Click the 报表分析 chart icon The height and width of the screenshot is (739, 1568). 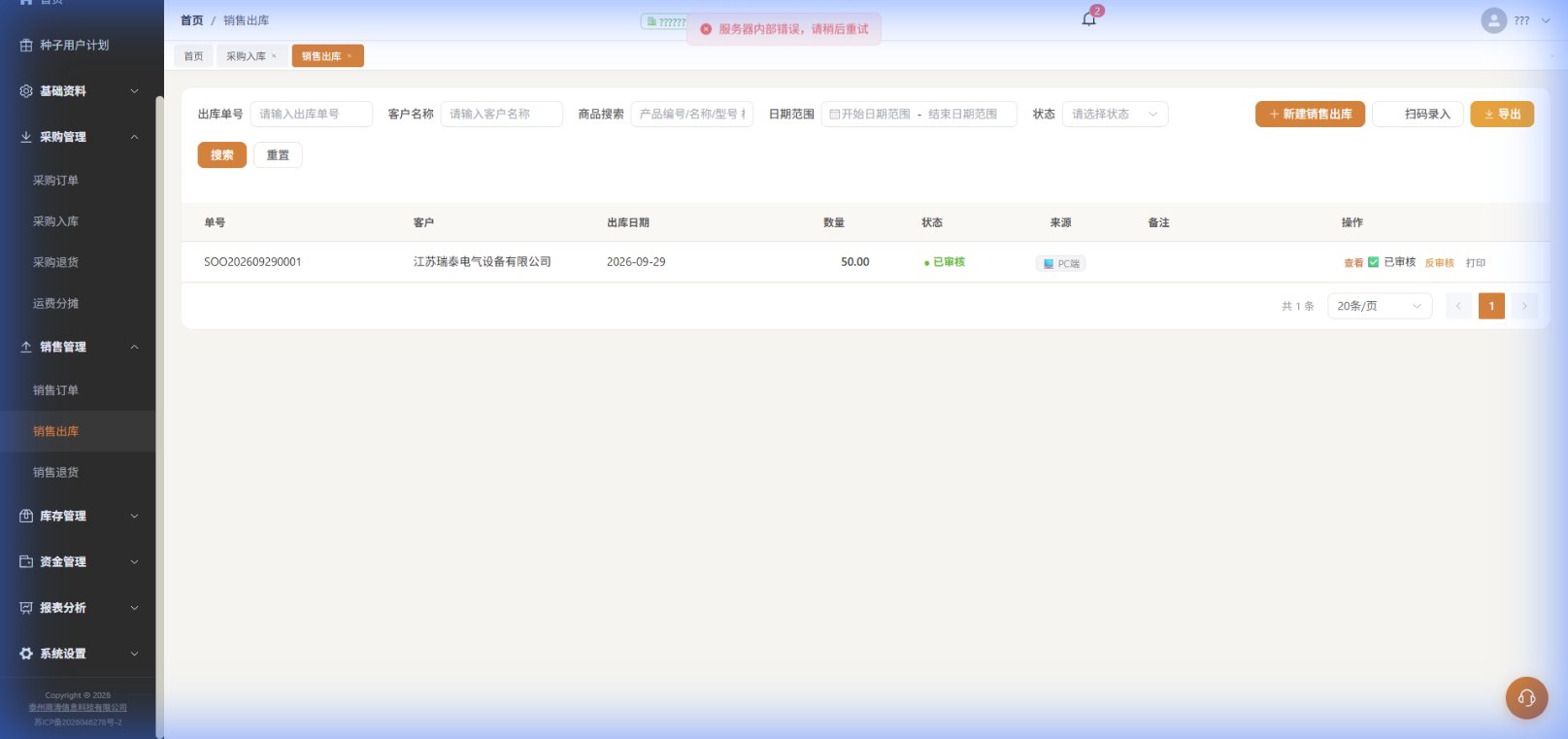26,608
